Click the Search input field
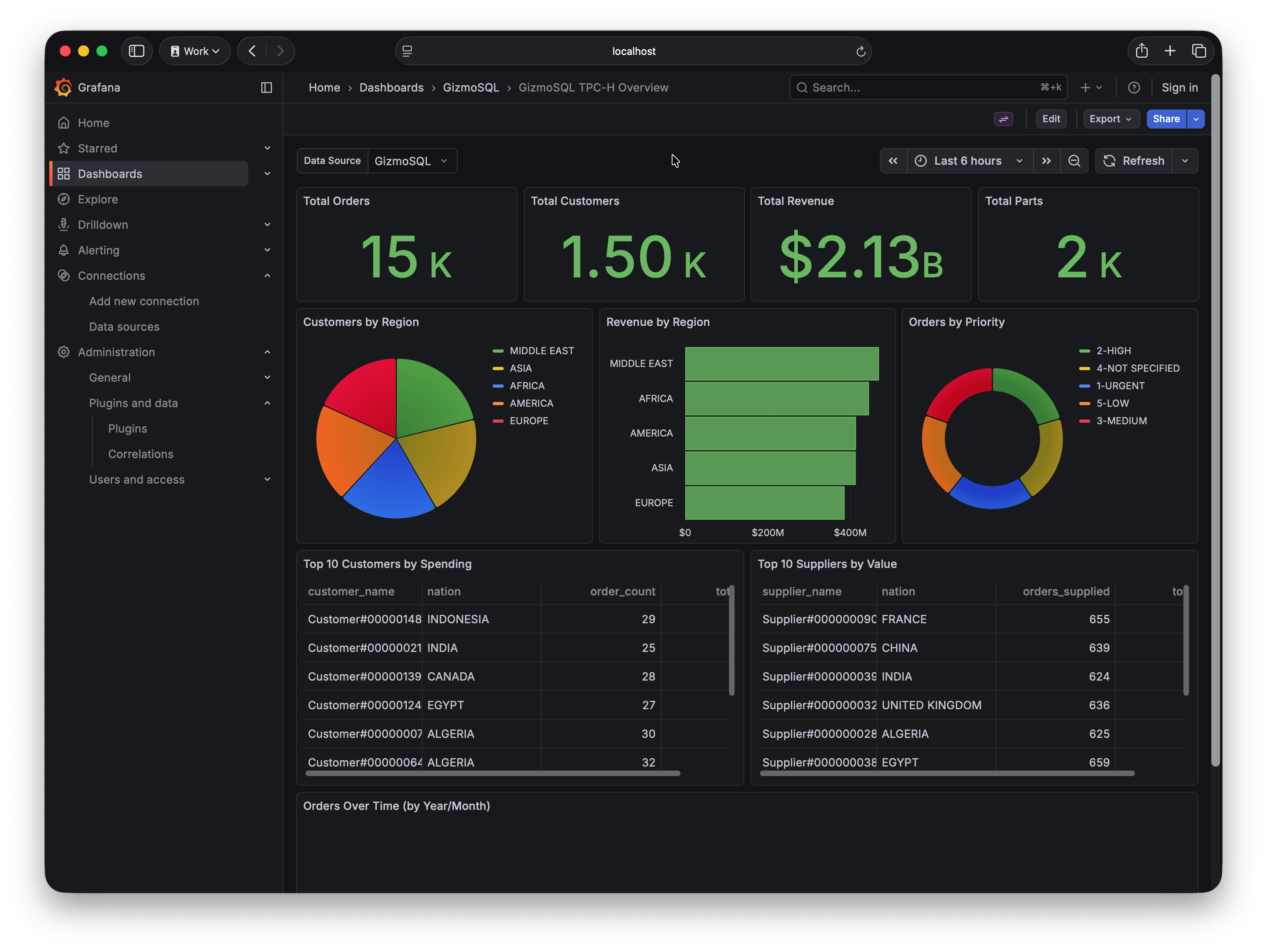Screen dimensions: 1267x952 pyautogui.click(x=928, y=88)
